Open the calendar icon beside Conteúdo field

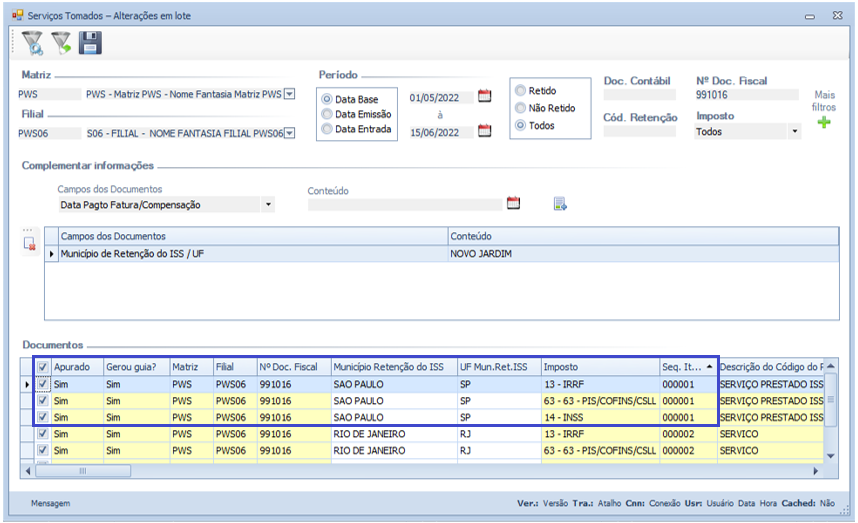[514, 204]
